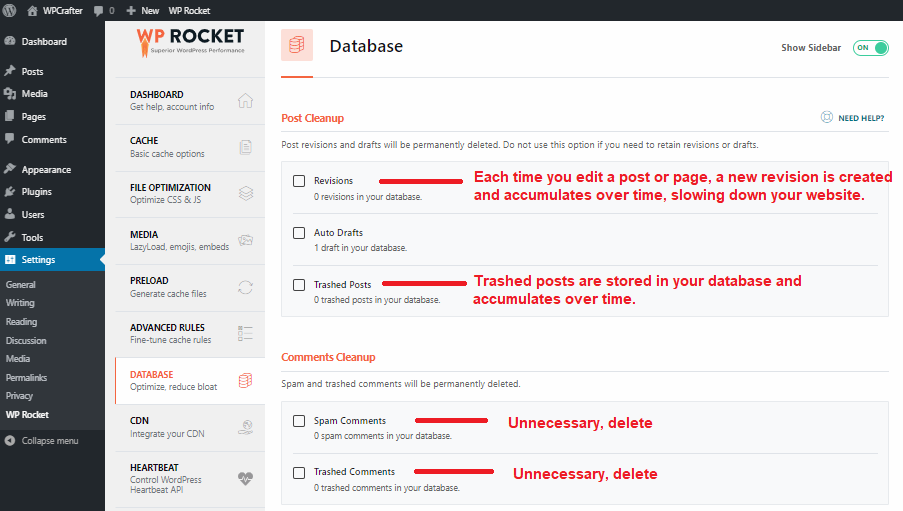Click the Preload refresh arrows icon
903x511 pixels.
(x=246, y=287)
